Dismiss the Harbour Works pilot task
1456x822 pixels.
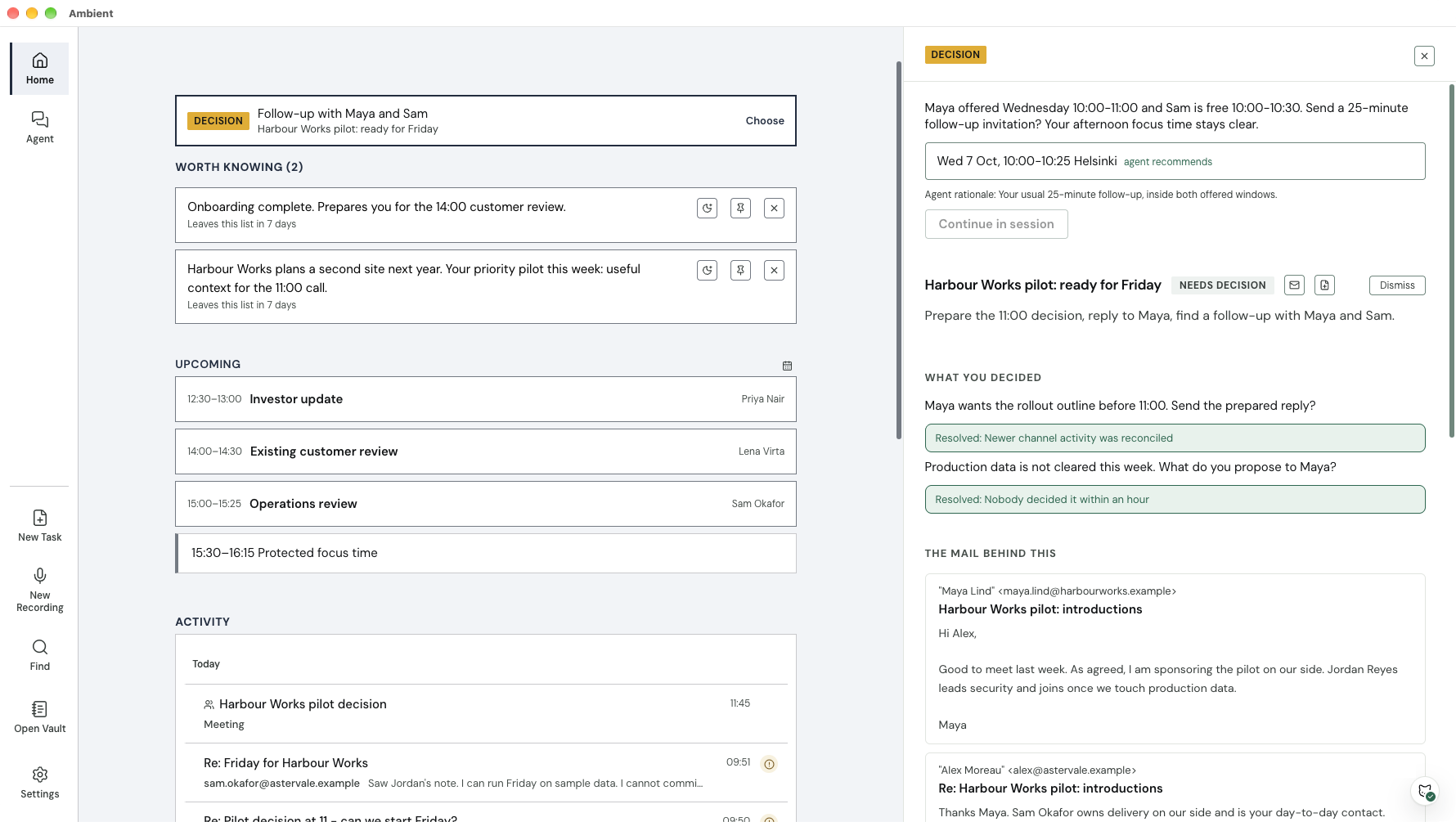tap(1397, 285)
